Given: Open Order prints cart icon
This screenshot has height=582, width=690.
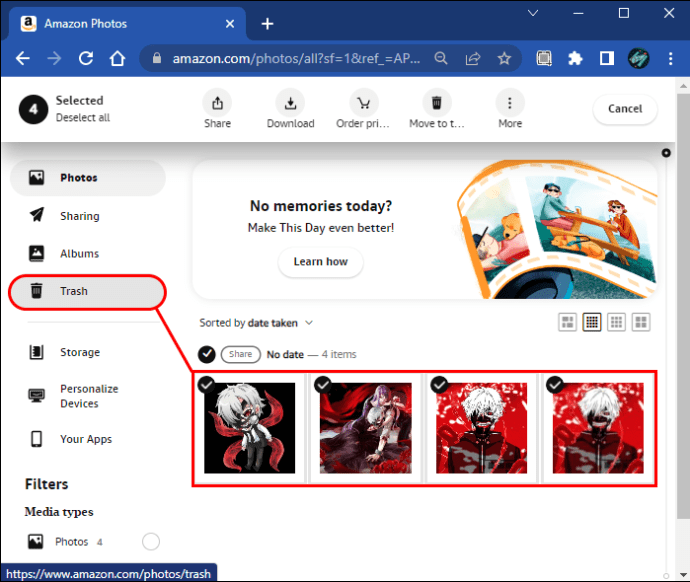Looking at the screenshot, I should (x=363, y=103).
